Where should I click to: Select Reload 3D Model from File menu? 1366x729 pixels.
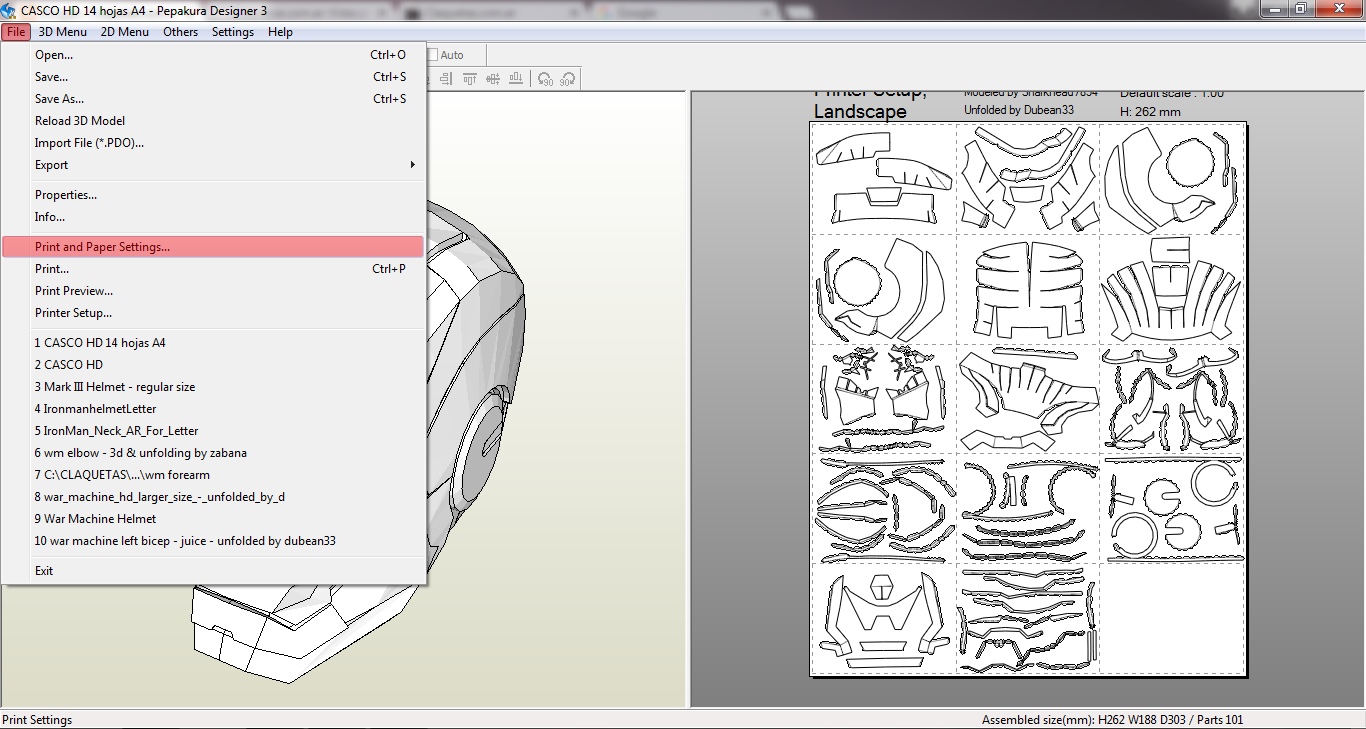click(80, 121)
